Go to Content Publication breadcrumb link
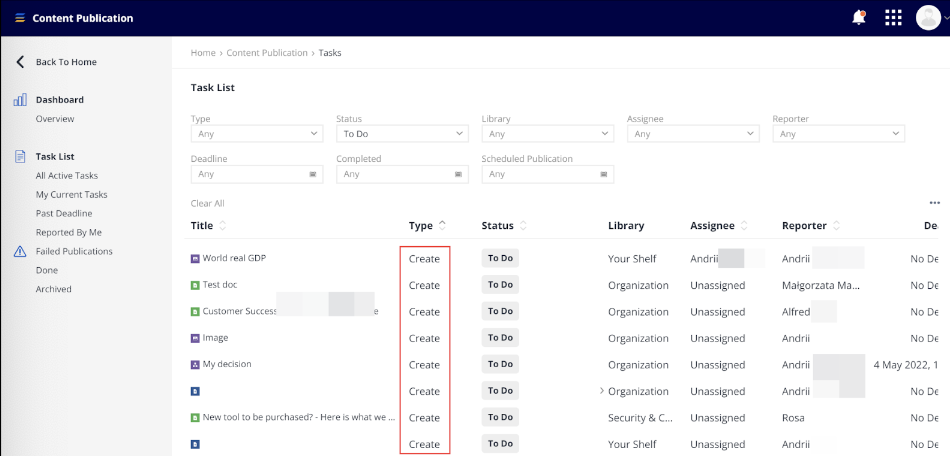 click(x=267, y=53)
